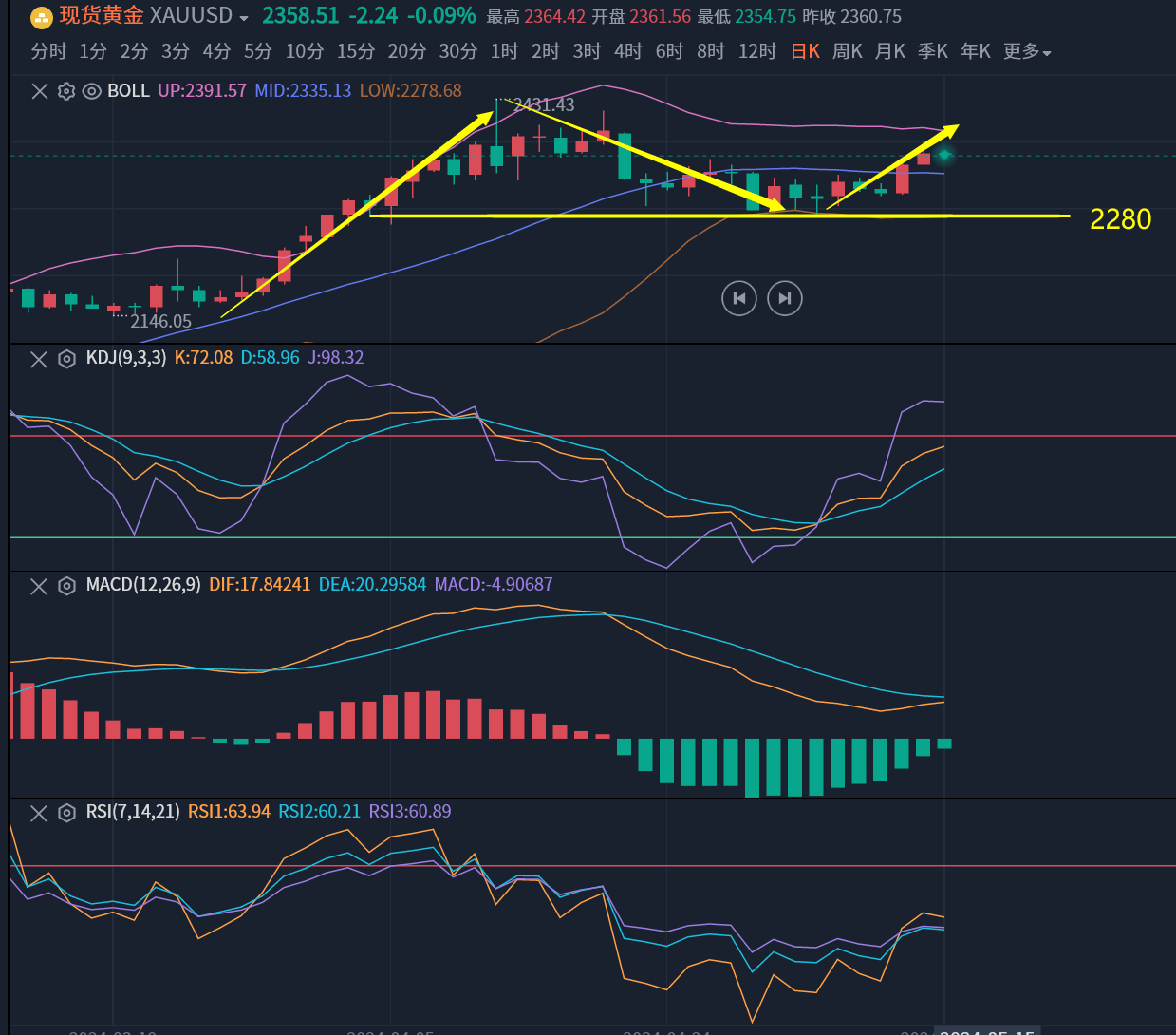Viewport: 1176px width, 1035px height.
Task: Click the 2146.05 low price label
Action: [160, 322]
